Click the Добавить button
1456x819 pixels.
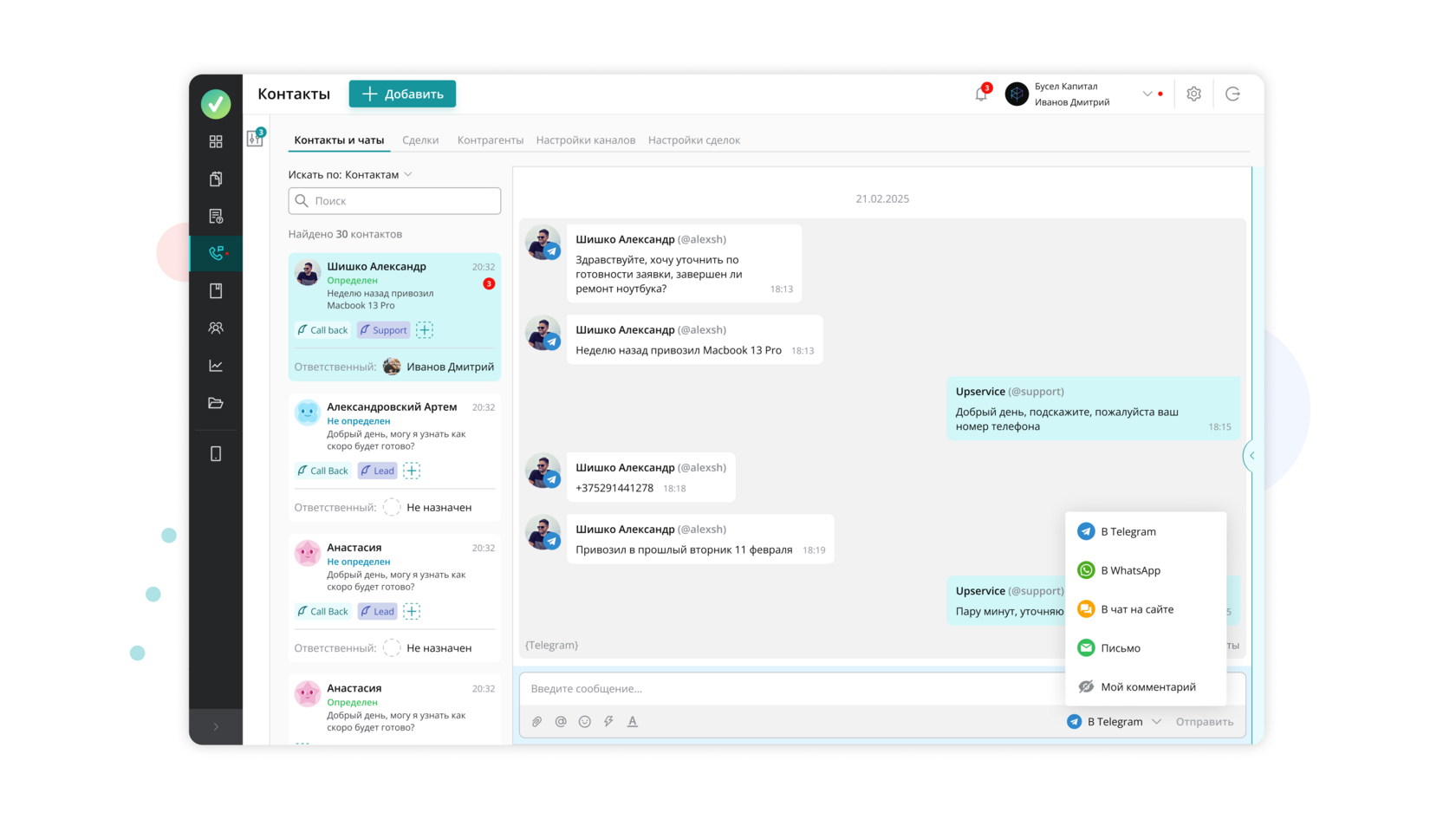pos(402,94)
